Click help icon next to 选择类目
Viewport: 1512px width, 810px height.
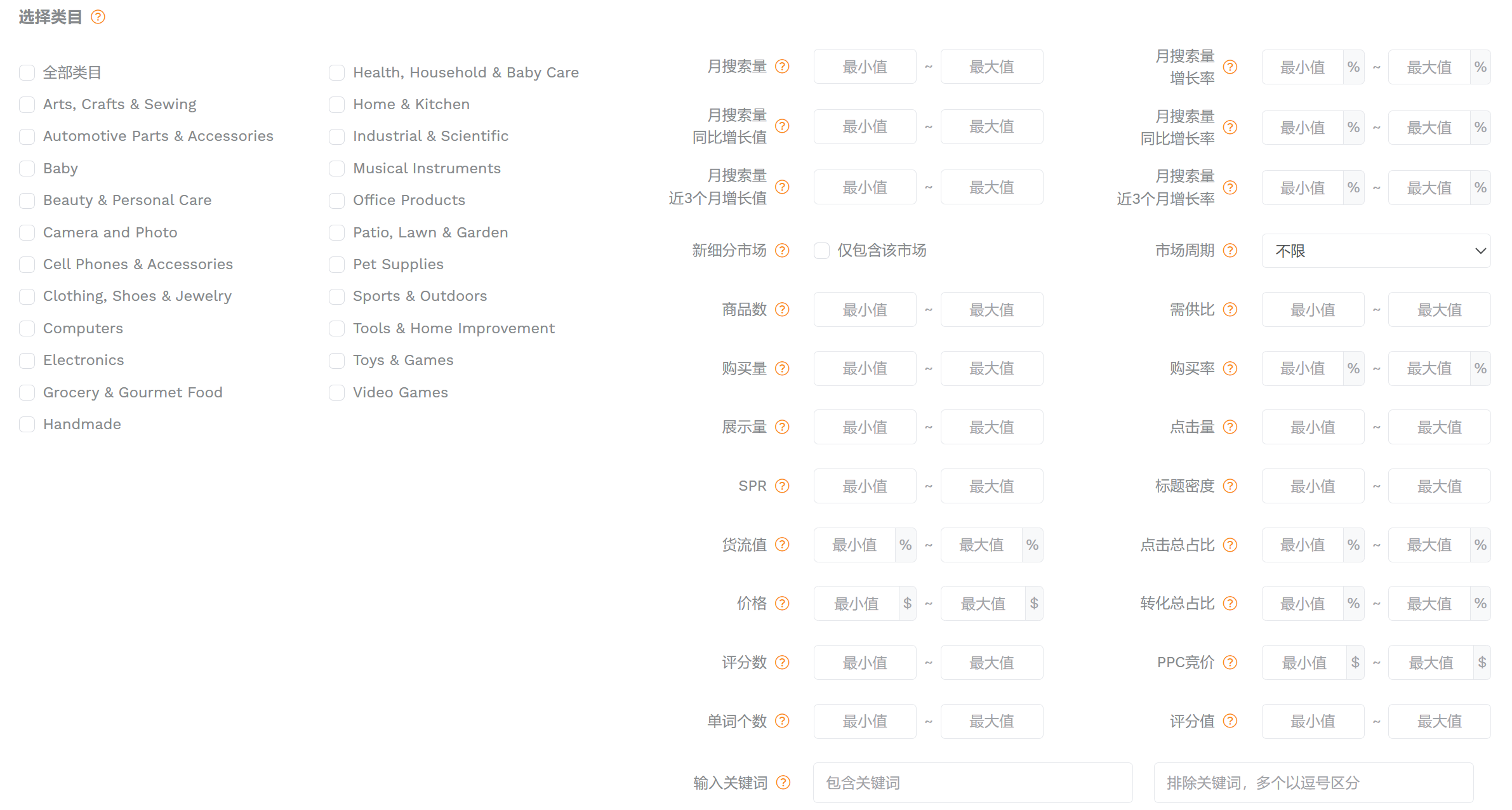click(x=98, y=17)
